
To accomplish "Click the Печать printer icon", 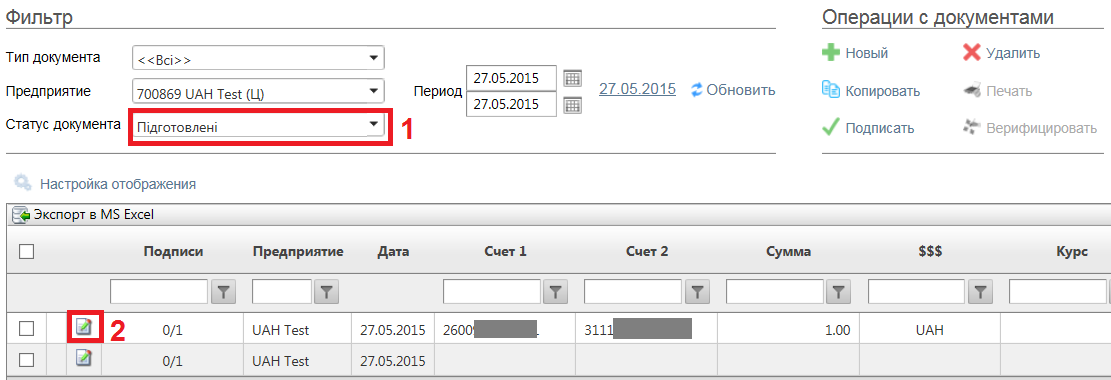I will 971,91.
